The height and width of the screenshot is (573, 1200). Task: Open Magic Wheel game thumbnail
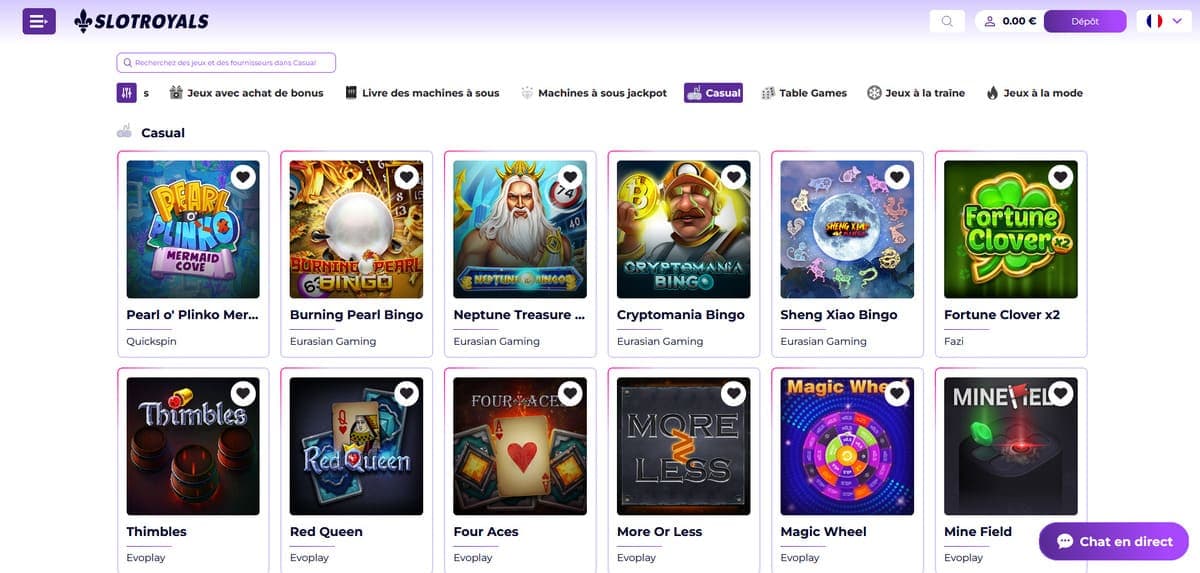(x=847, y=446)
